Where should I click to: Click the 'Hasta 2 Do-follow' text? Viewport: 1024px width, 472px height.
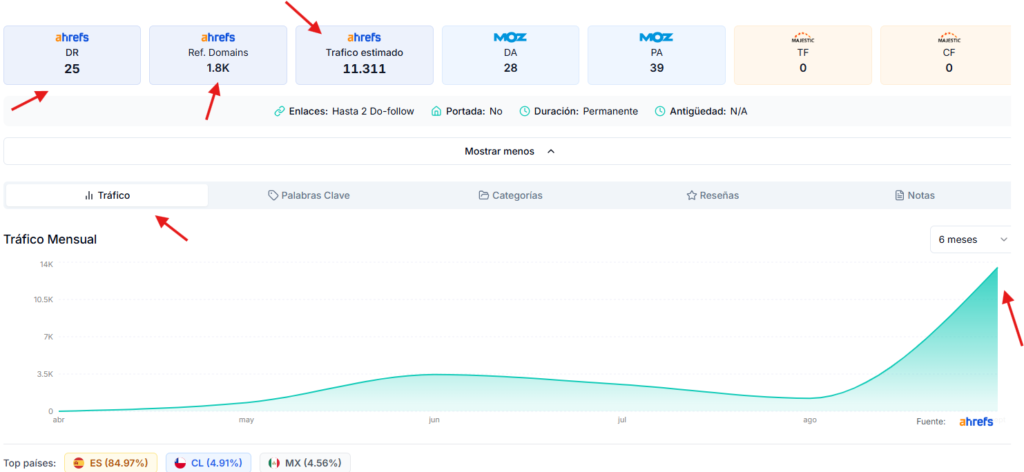point(373,112)
